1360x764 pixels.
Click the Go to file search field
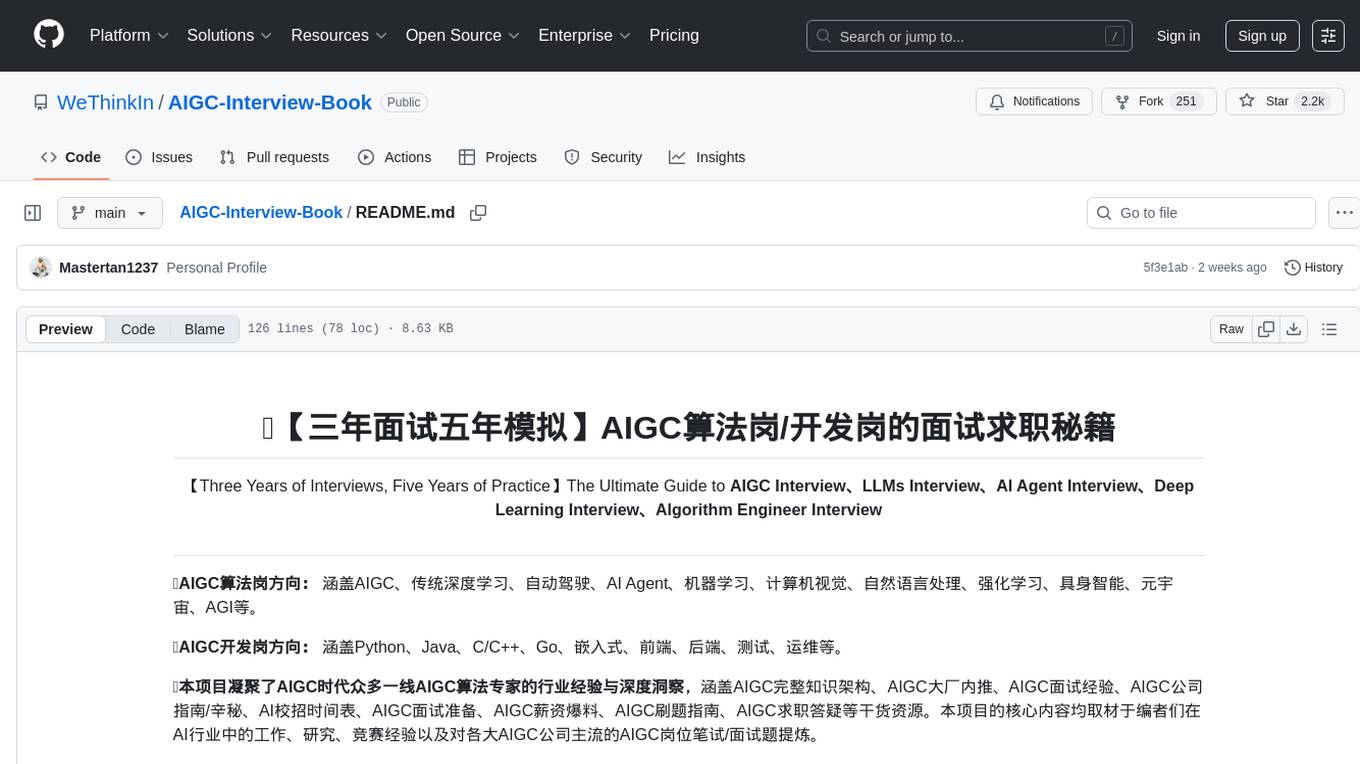1201,213
